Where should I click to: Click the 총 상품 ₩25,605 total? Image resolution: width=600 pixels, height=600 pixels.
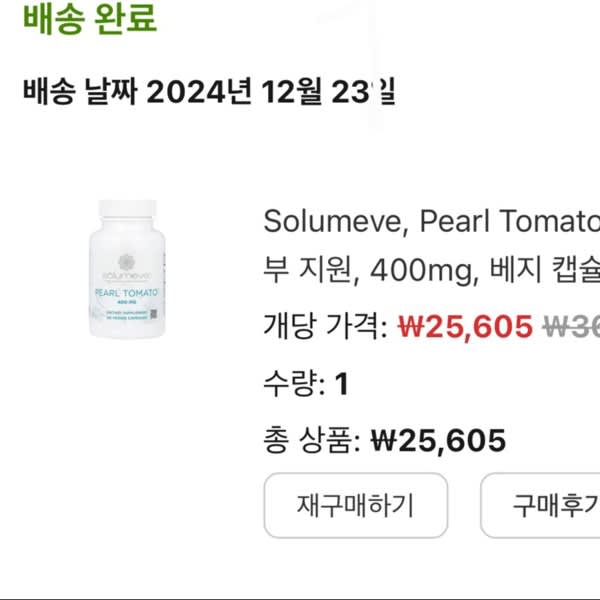click(385, 440)
